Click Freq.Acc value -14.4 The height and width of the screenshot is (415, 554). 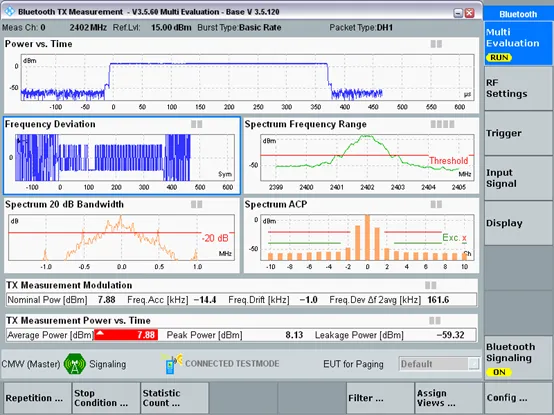coord(205,300)
